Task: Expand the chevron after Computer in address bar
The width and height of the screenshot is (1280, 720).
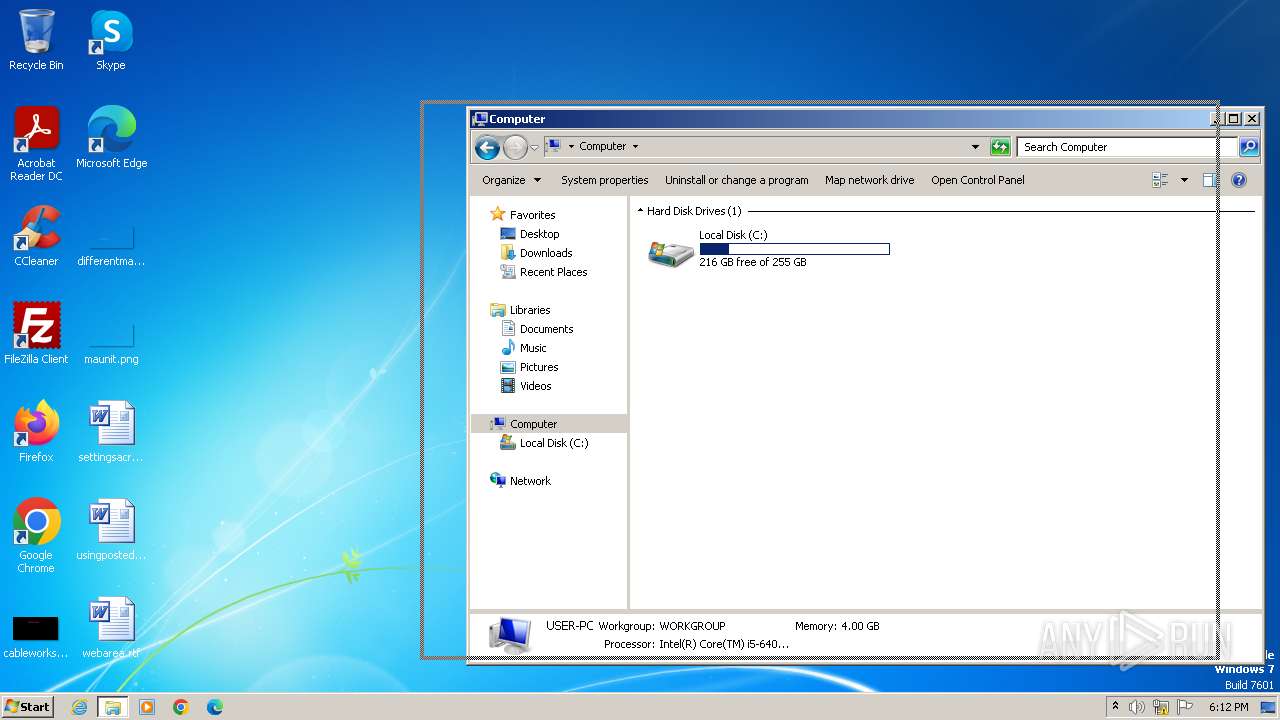Action: coord(635,146)
